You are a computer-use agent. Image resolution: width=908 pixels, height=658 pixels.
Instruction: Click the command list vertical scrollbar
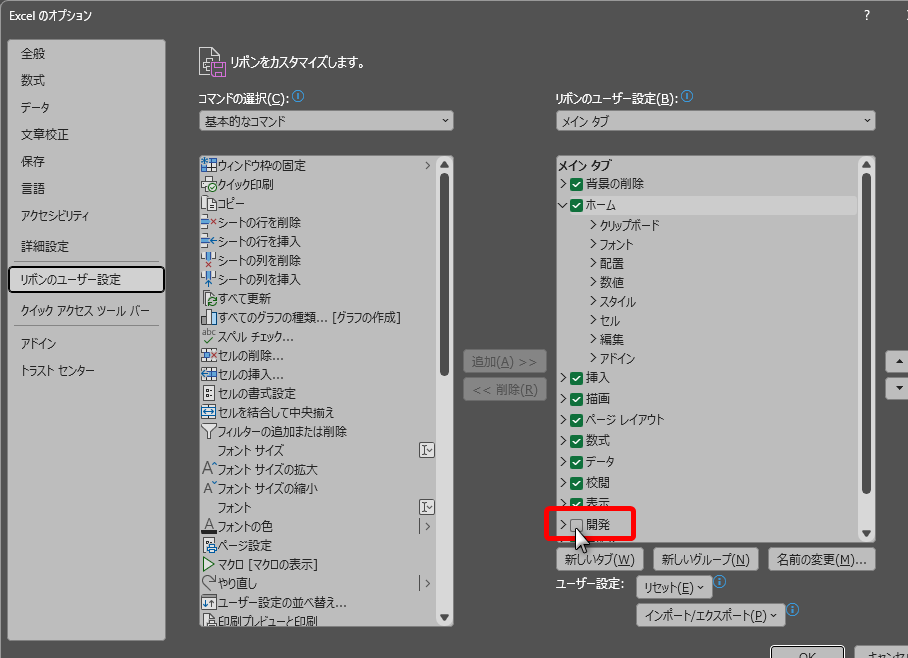click(445, 270)
